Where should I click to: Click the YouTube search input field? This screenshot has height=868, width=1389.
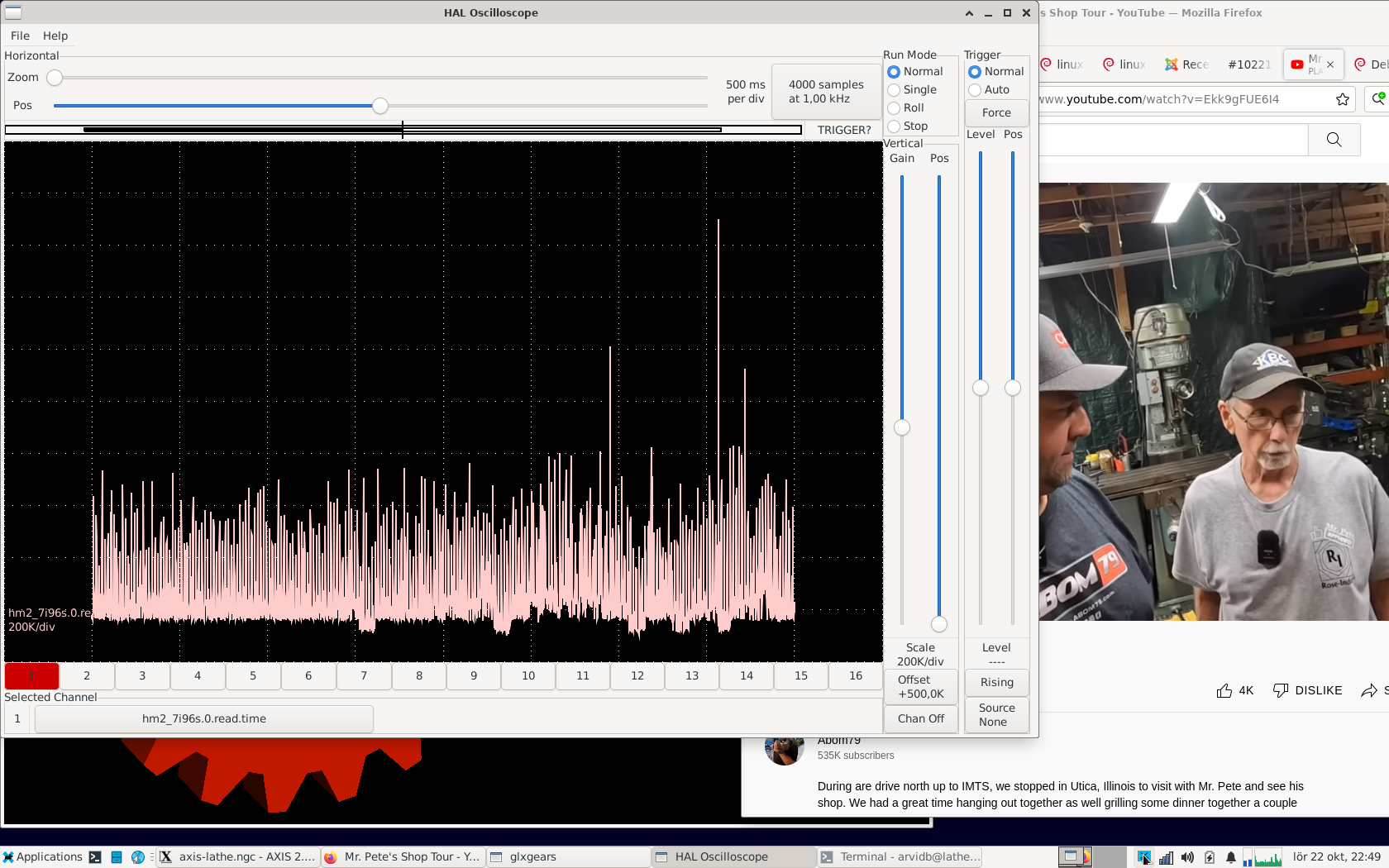(1174, 140)
